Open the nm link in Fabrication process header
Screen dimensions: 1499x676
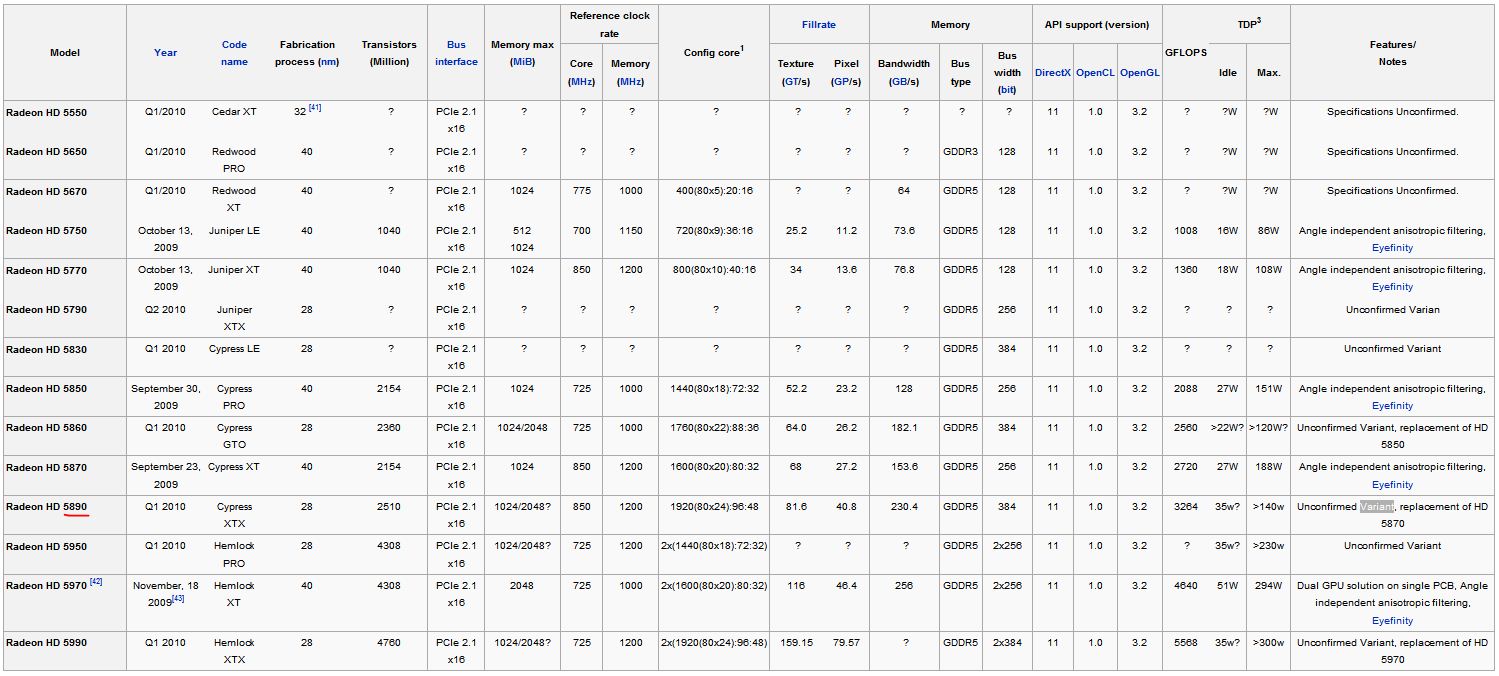(x=327, y=62)
